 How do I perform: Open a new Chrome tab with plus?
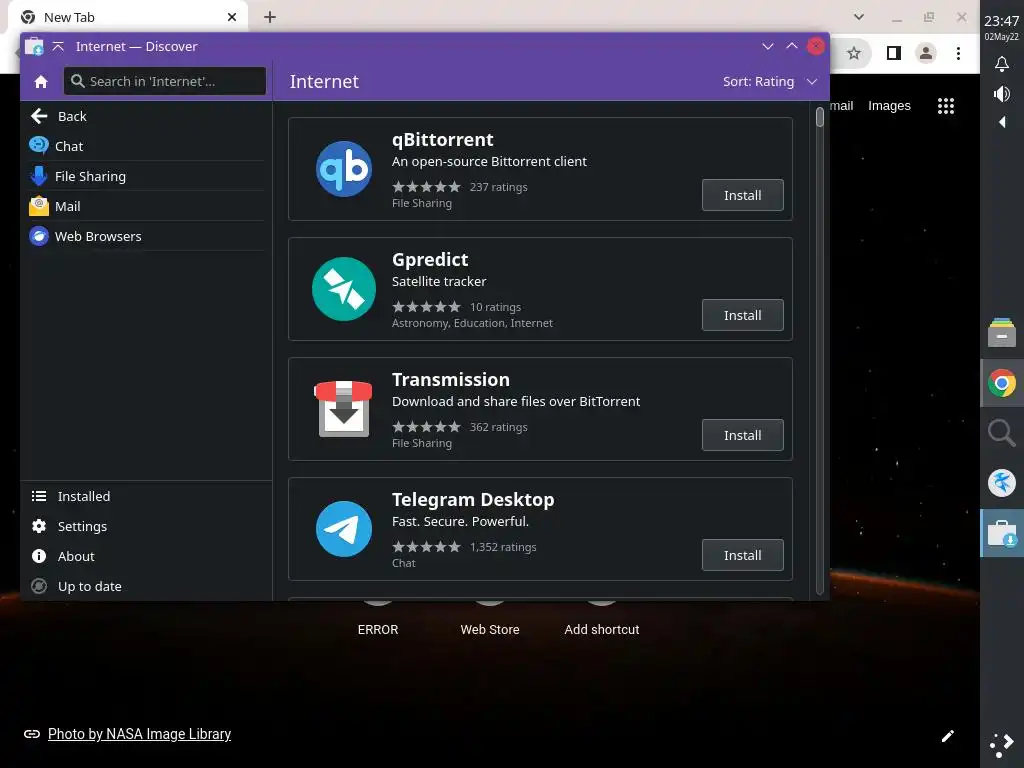pos(270,18)
